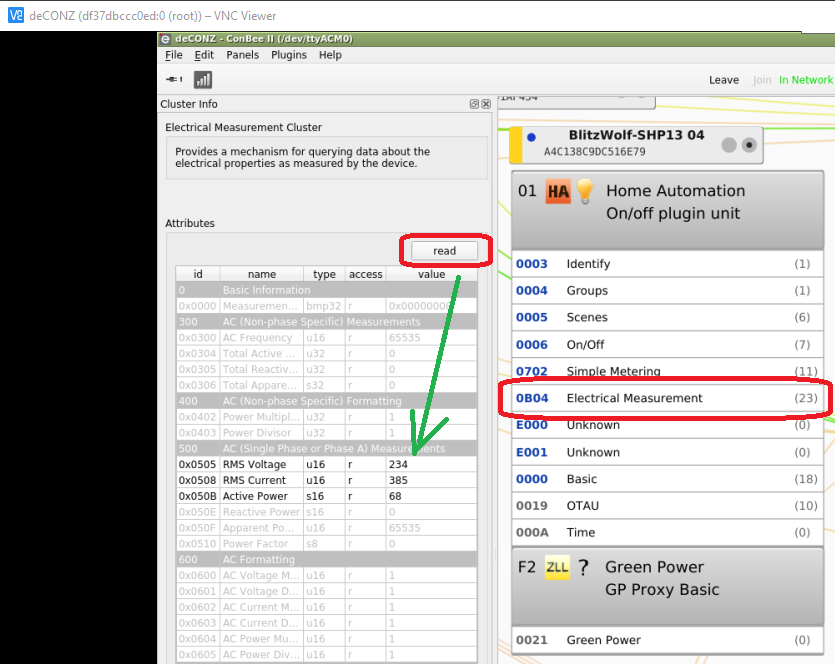Select the 0702 Simple Metering cluster
This screenshot has height=664, width=835.
[x=667, y=371]
